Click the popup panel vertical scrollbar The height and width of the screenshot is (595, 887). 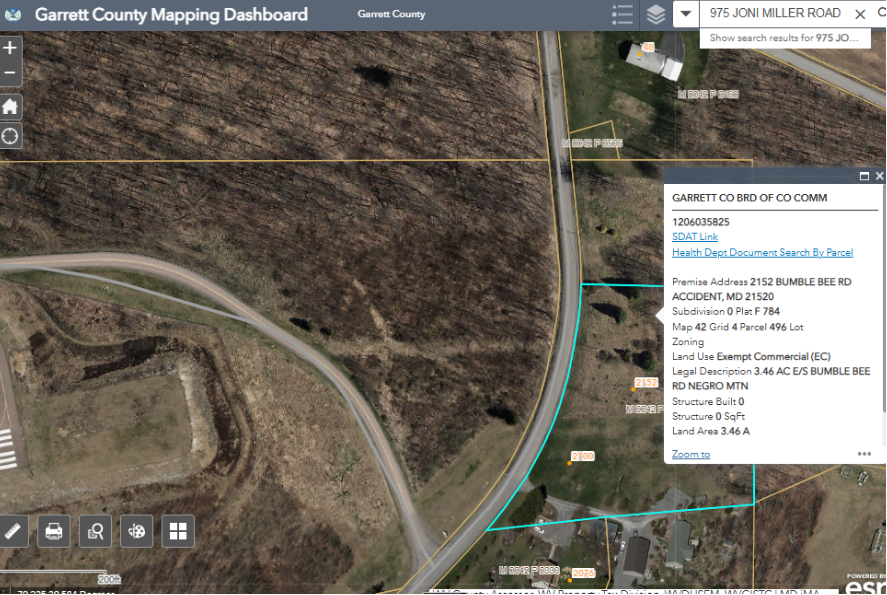[884, 300]
